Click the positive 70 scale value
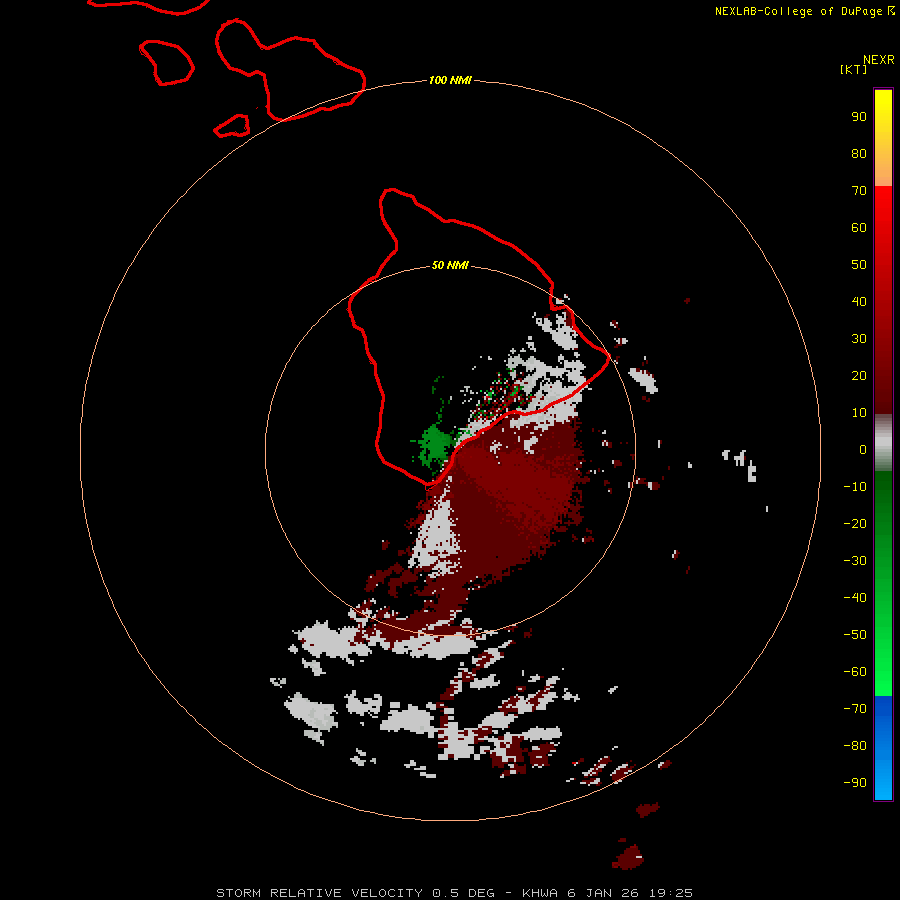Viewport: 900px width, 900px height. pos(859,191)
